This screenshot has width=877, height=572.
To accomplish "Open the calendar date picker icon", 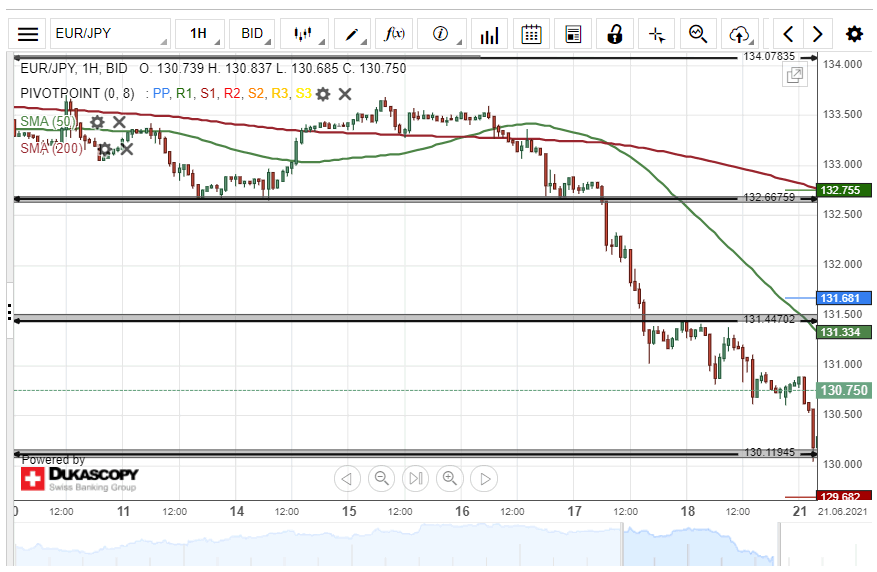I will [x=531, y=34].
